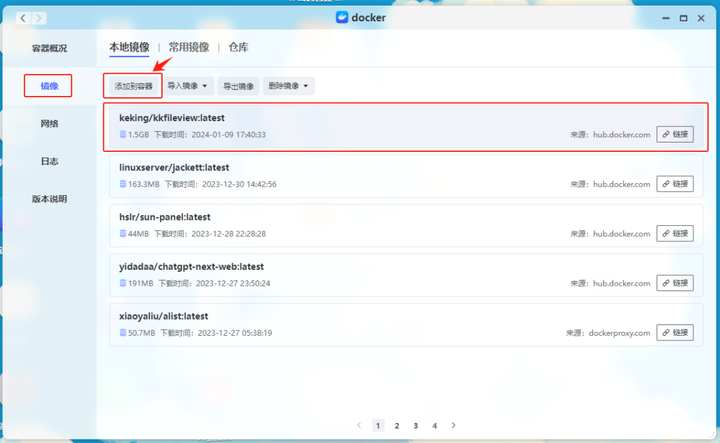Go to page 1 in pagination

pos(378,426)
